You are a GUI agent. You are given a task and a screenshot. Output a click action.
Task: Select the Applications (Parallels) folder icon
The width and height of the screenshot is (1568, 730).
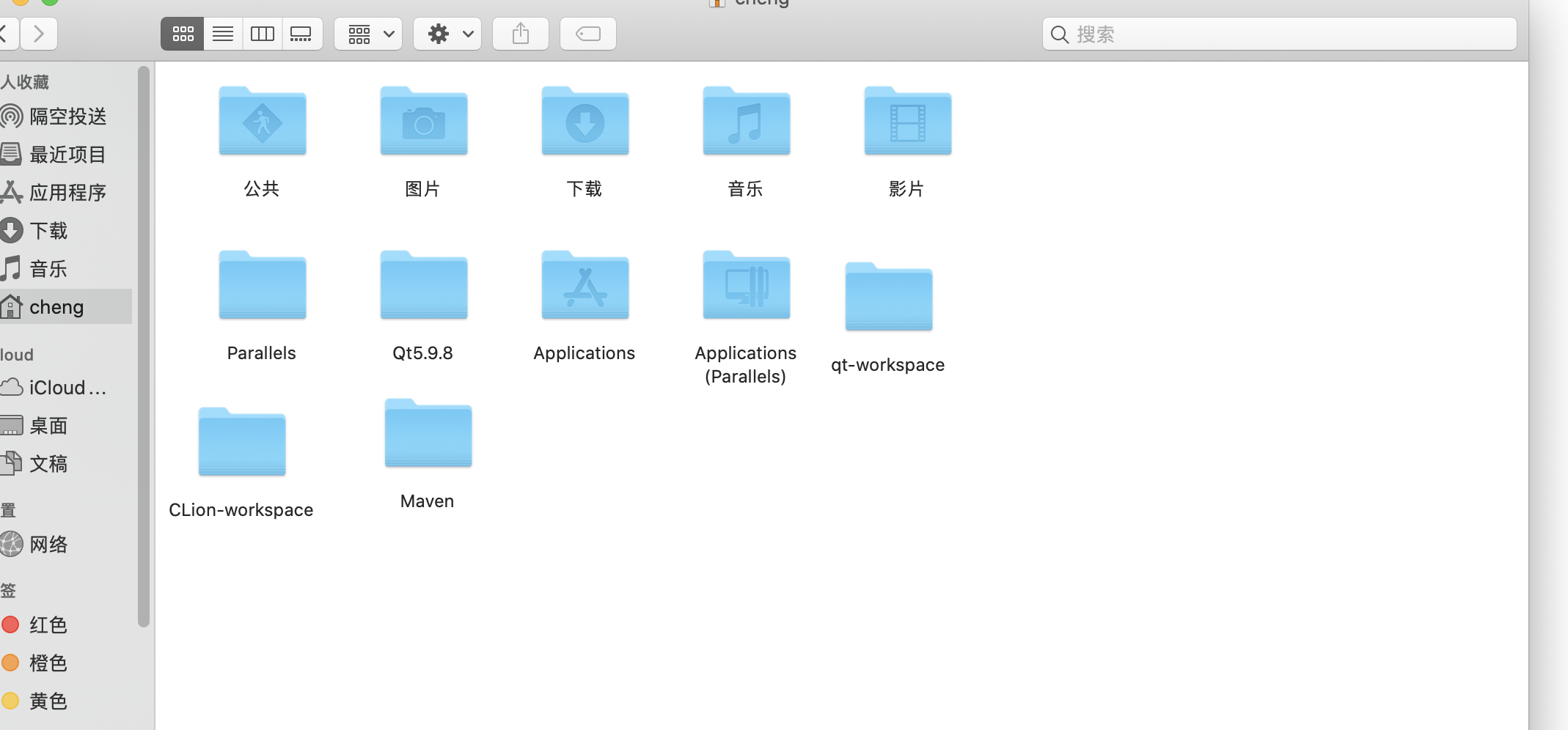click(746, 287)
